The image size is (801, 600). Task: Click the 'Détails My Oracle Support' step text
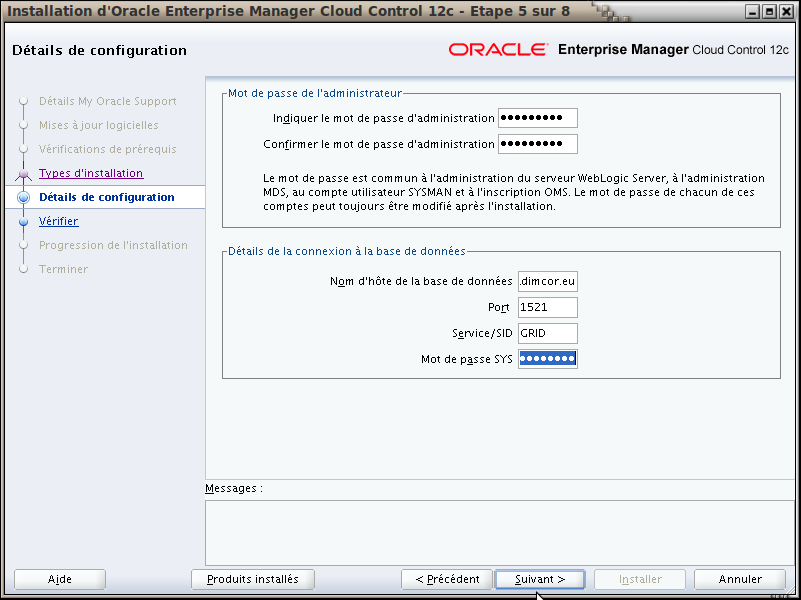tap(108, 101)
